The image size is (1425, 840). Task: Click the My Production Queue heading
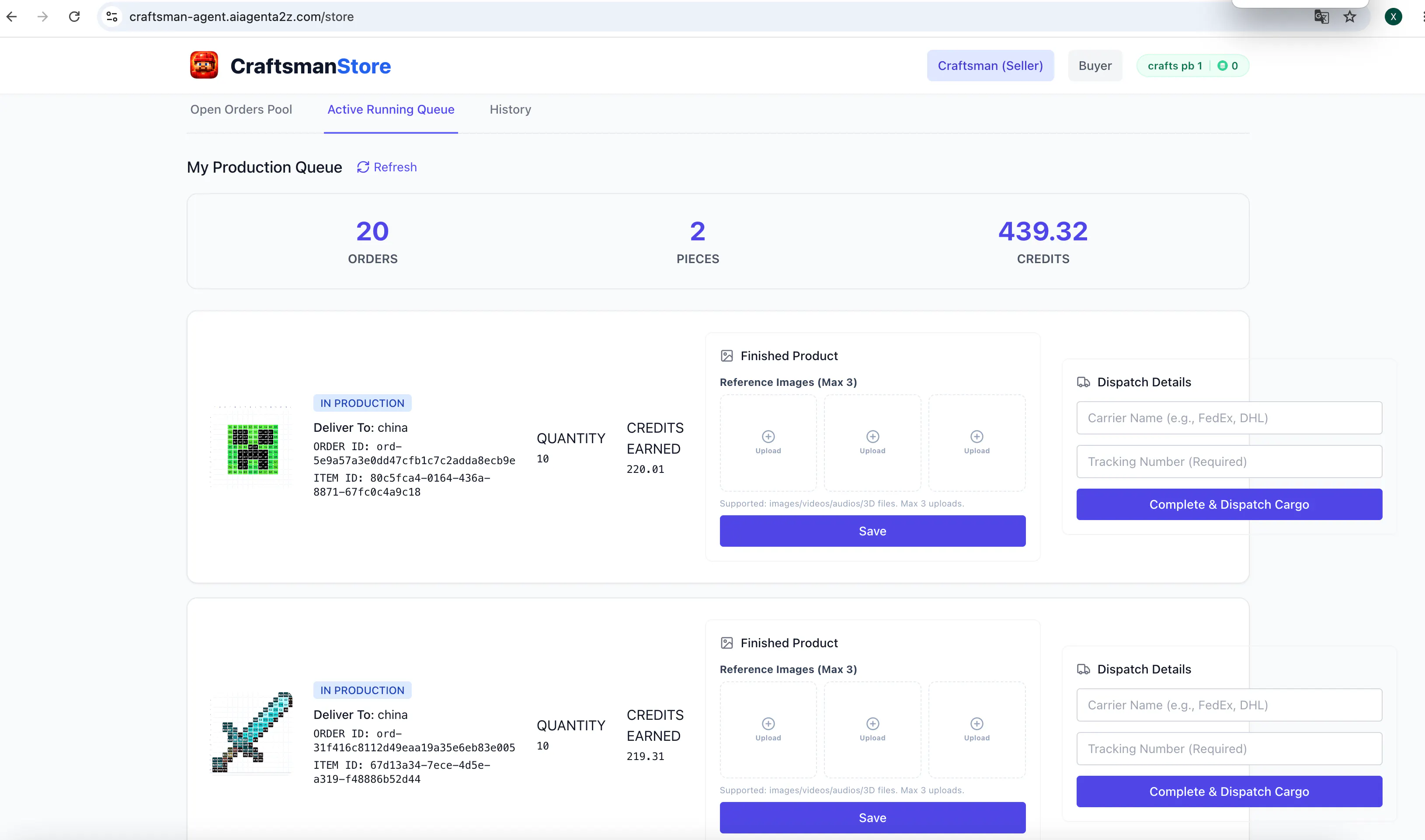[x=264, y=167]
